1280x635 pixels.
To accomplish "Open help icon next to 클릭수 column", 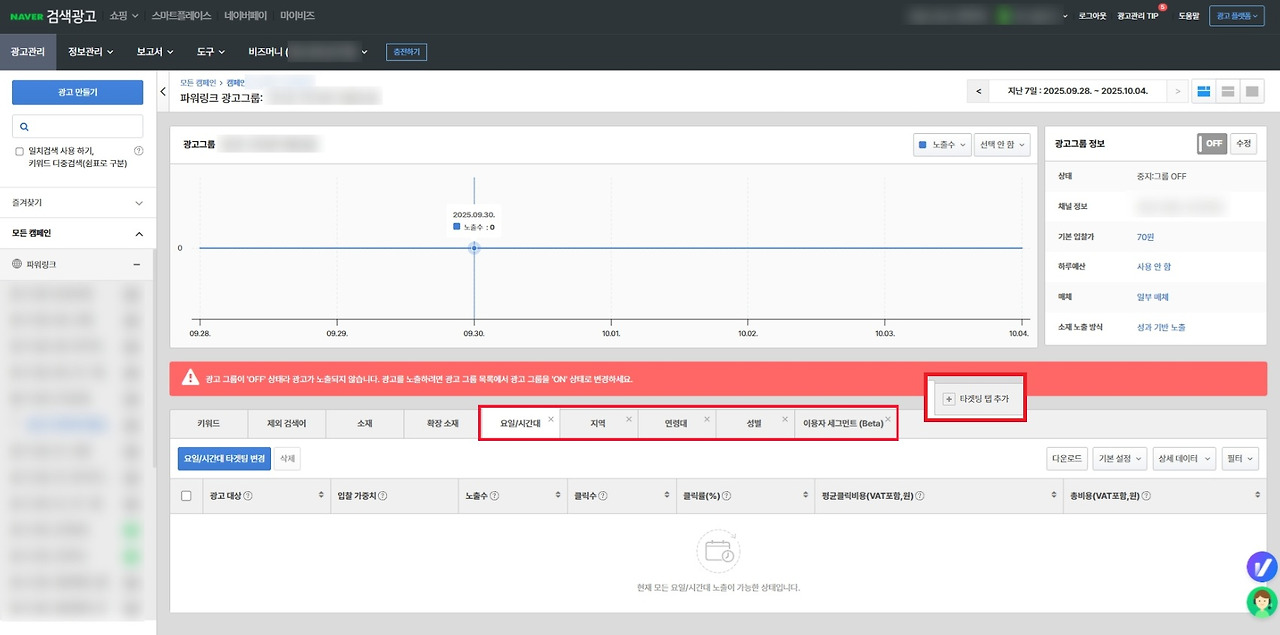I will tap(602, 495).
